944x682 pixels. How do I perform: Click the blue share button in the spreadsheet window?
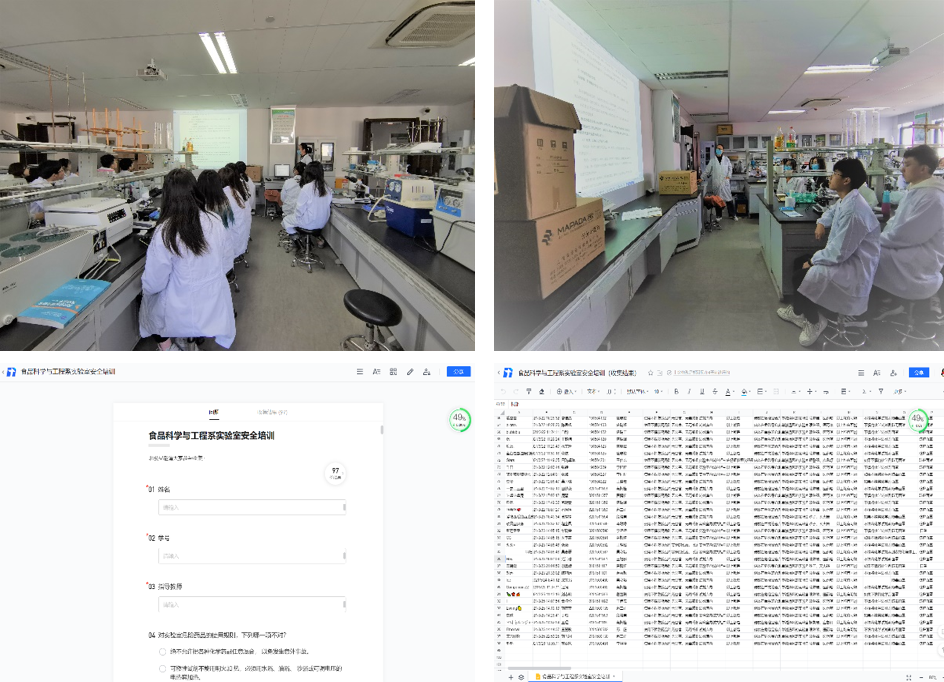[x=919, y=373]
